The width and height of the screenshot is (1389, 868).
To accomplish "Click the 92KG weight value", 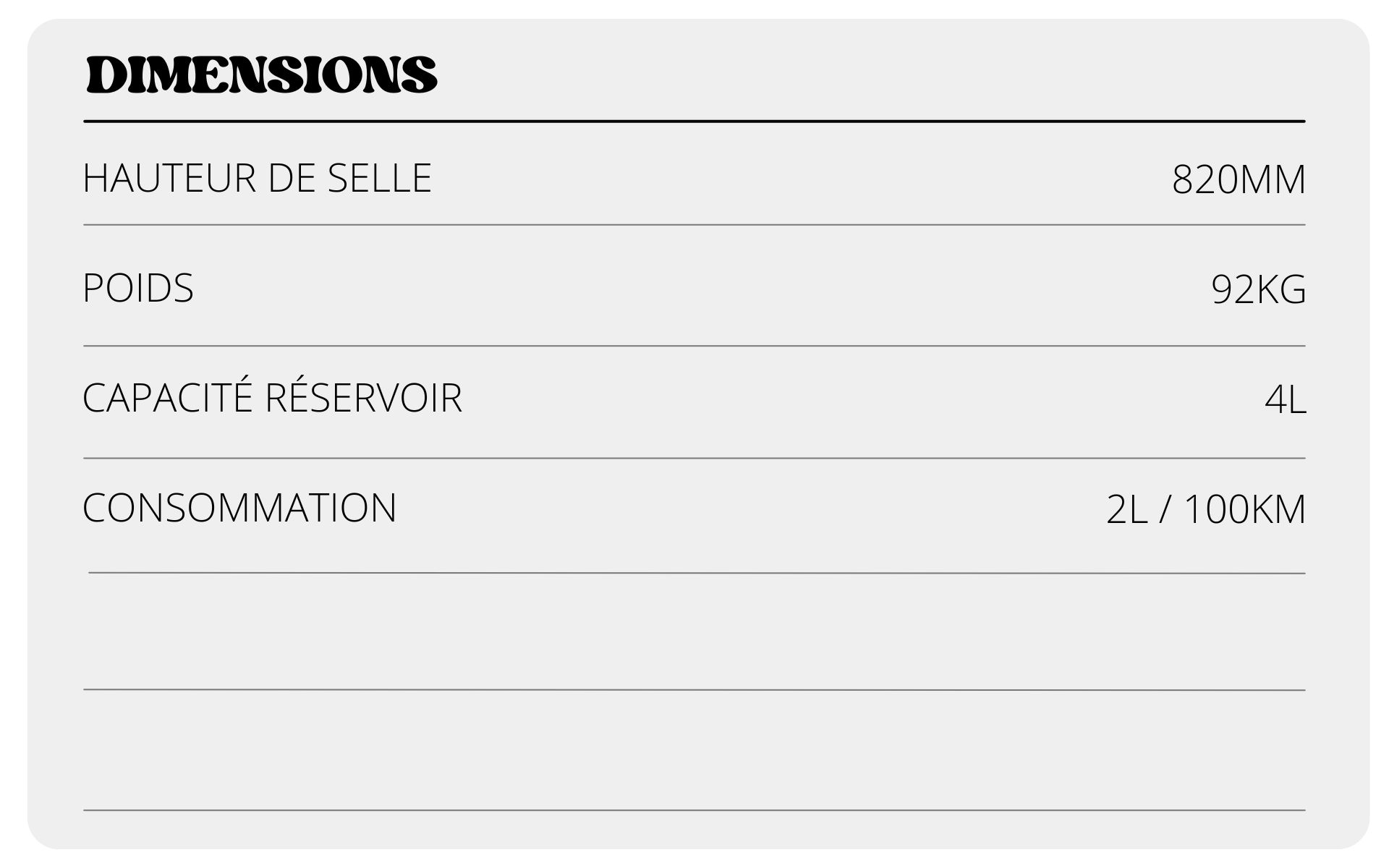I will tap(1258, 290).
